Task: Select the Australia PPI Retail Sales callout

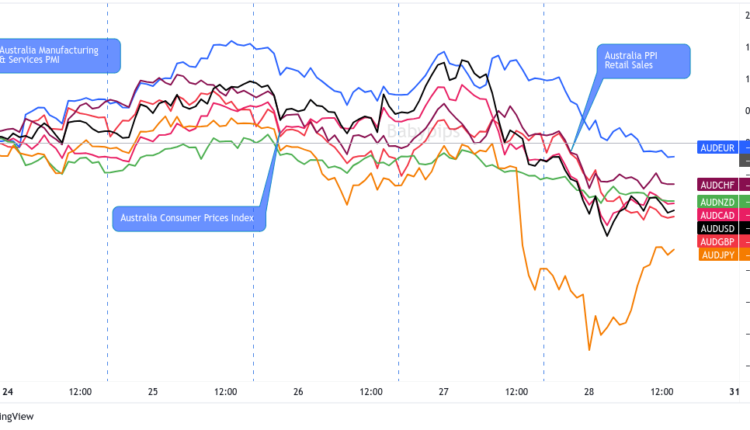Action: [642, 60]
